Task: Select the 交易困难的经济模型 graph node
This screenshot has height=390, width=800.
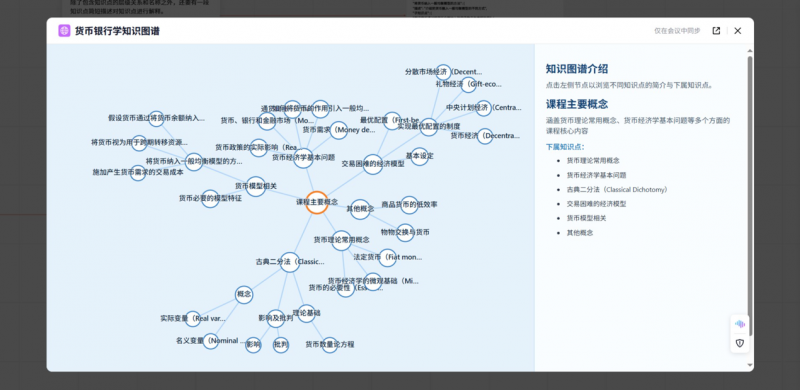Action: pos(372,164)
